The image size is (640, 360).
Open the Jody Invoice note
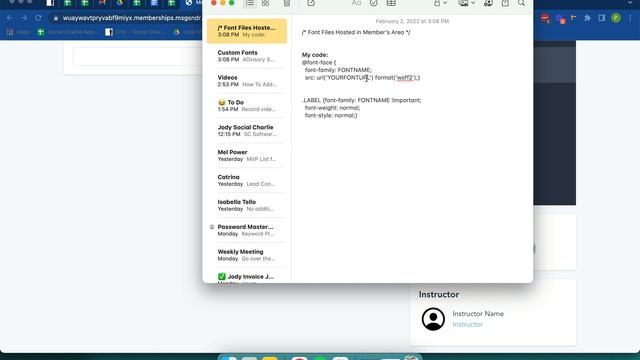247,278
